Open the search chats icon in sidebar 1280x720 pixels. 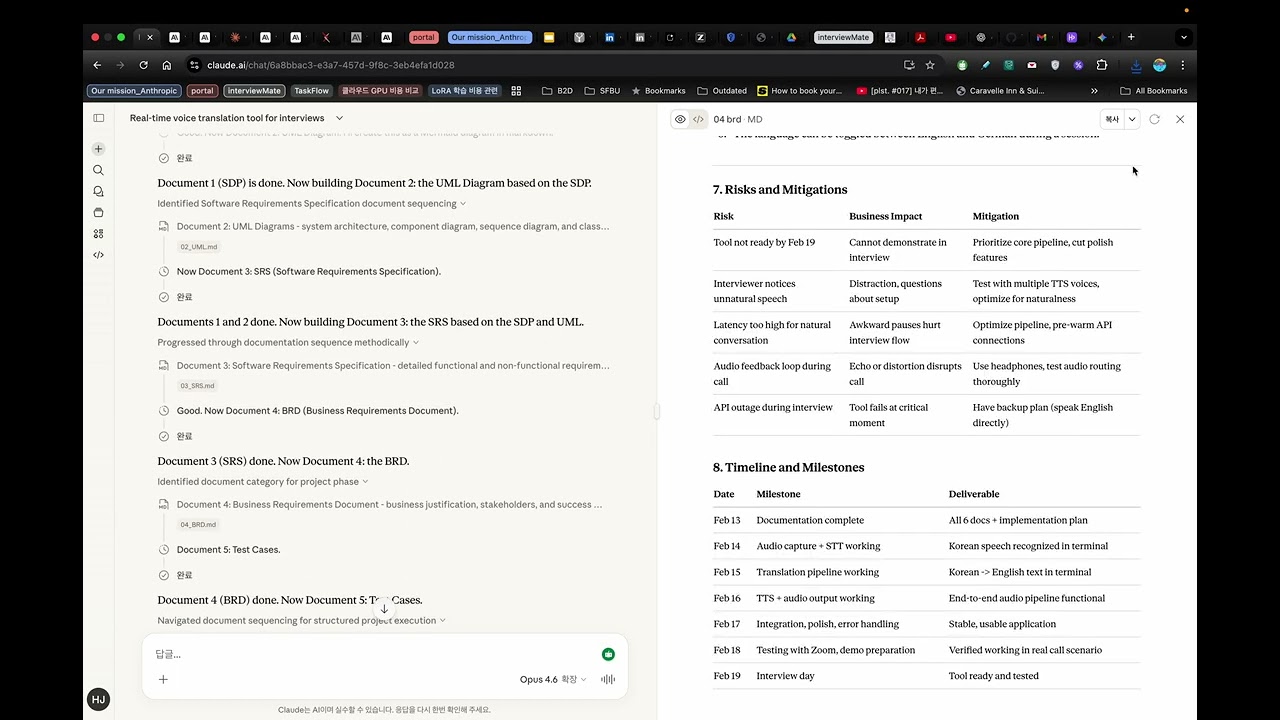tap(98, 170)
